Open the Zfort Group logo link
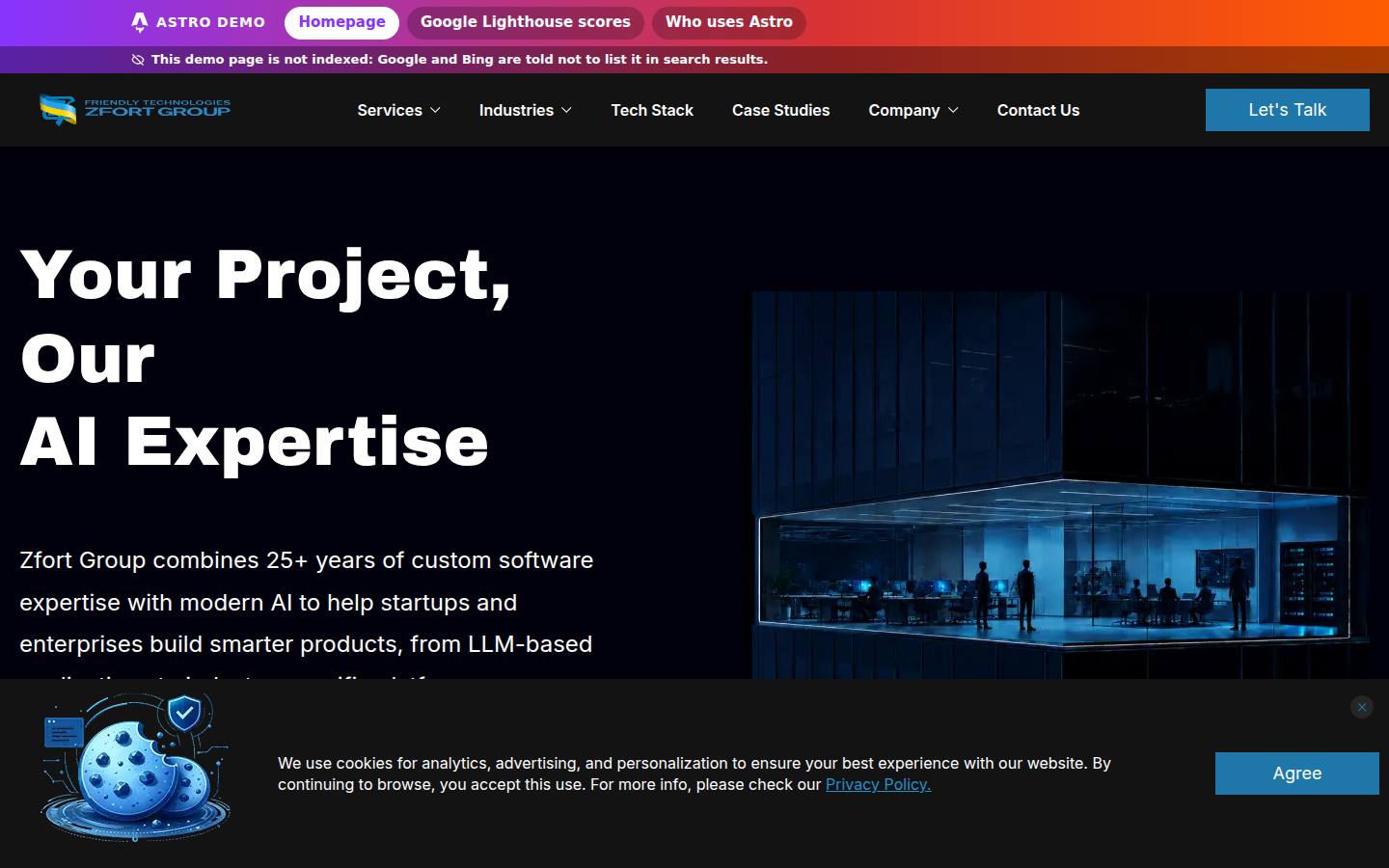The image size is (1389, 868). point(135,109)
